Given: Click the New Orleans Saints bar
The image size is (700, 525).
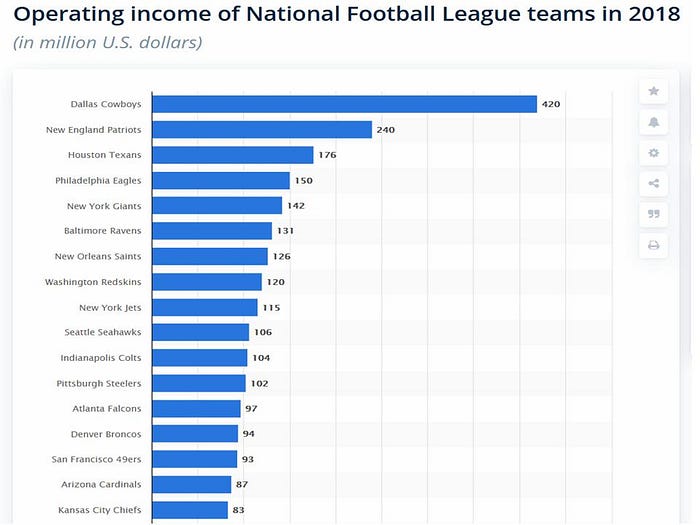Looking at the screenshot, I should 210,256.
